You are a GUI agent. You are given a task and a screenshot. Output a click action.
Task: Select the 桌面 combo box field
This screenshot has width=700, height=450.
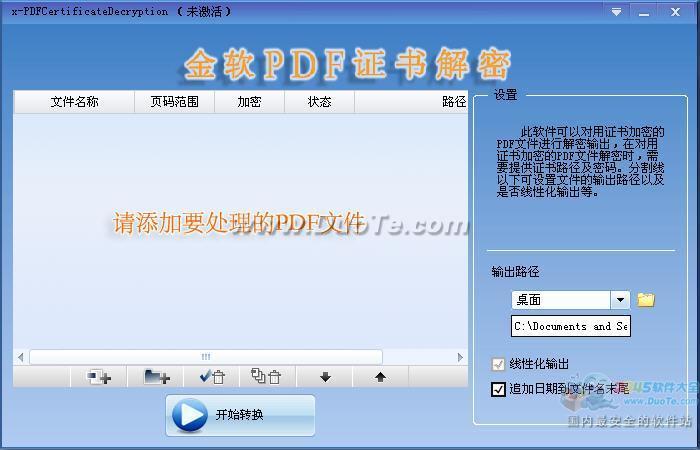click(560, 300)
